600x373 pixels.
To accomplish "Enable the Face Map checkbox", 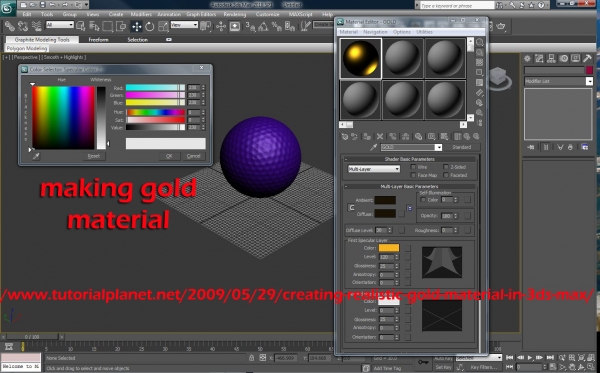I will coord(413,175).
